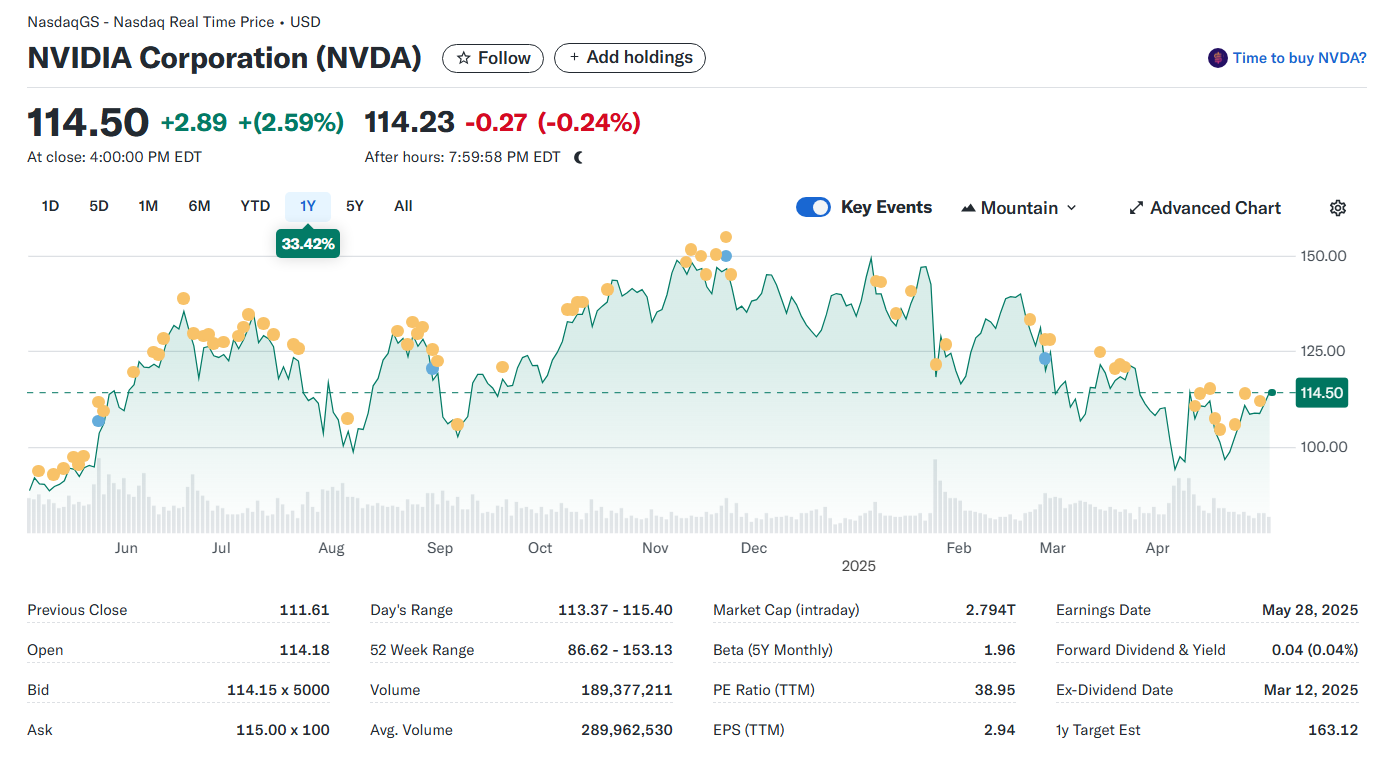
Task: Click the main price 114.50
Action: pyautogui.click(x=88, y=122)
